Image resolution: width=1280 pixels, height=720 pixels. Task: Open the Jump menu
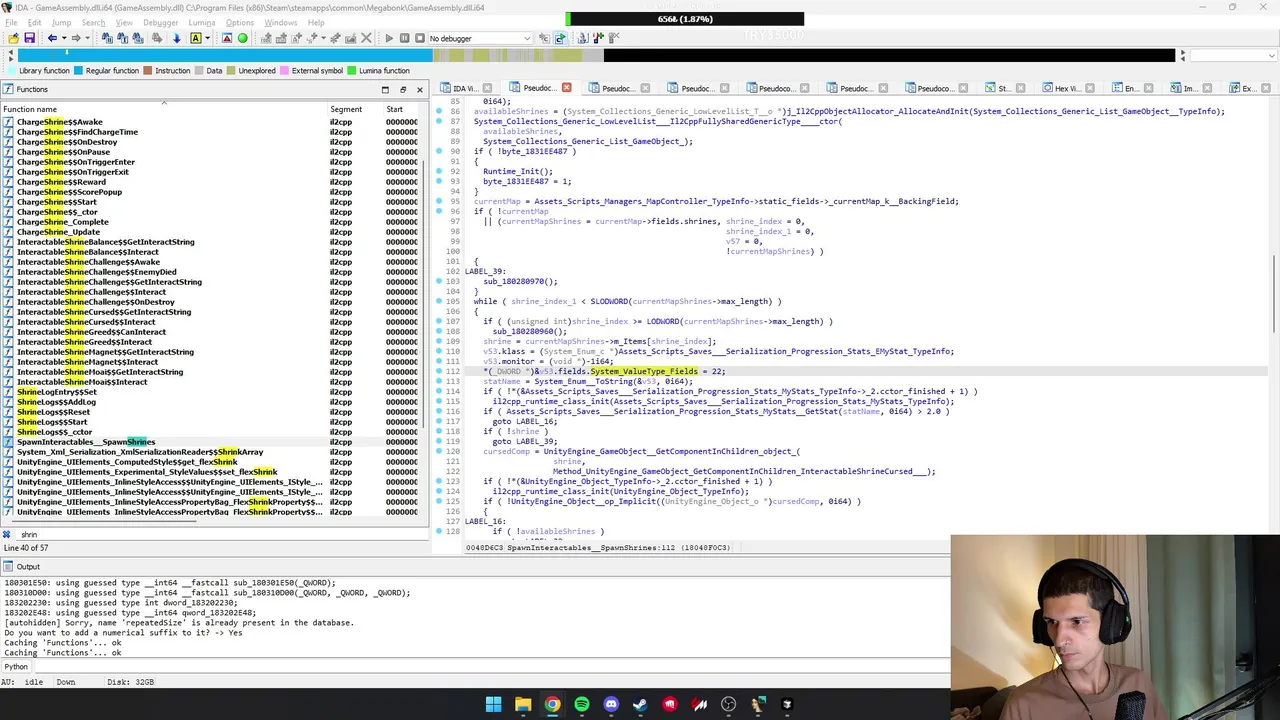tap(61, 22)
